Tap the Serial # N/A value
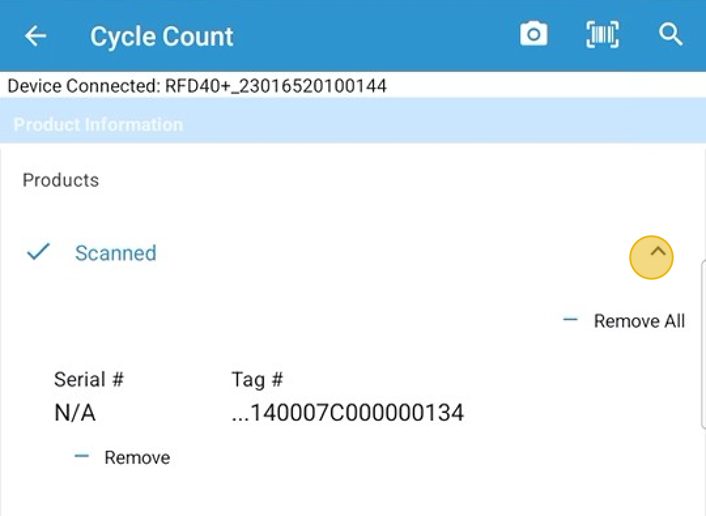Screen dimensions: 706x516 click(x=75, y=412)
